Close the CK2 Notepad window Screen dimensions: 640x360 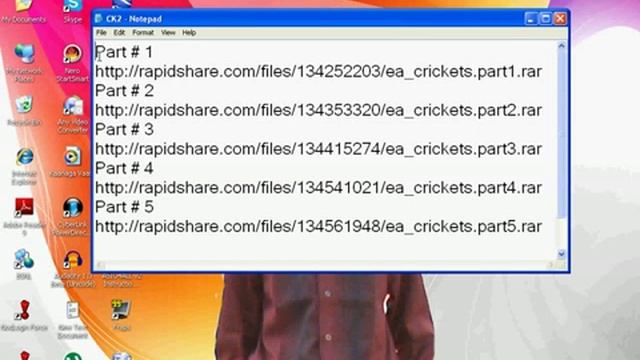[x=560, y=19]
